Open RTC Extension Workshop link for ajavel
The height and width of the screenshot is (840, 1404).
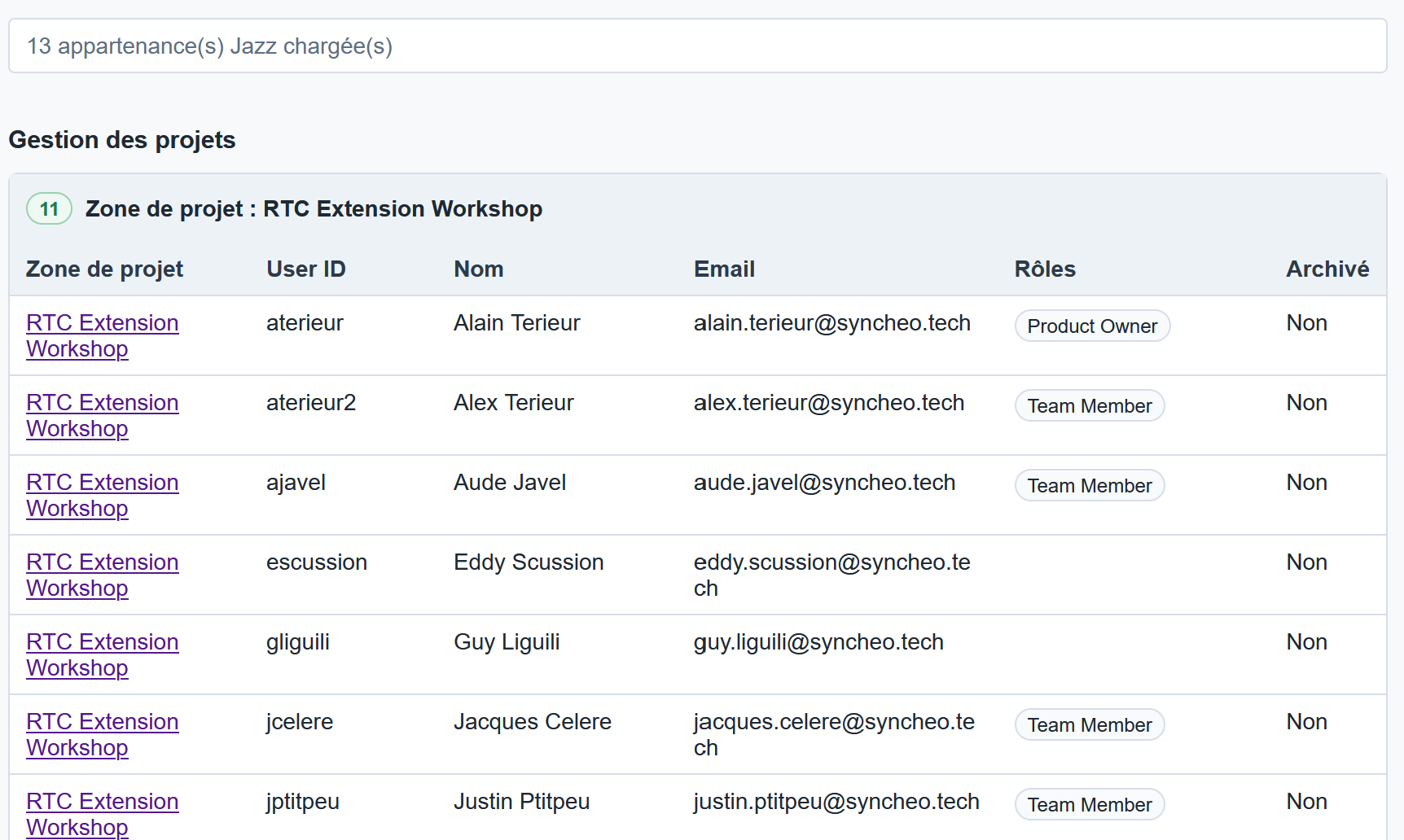click(103, 495)
